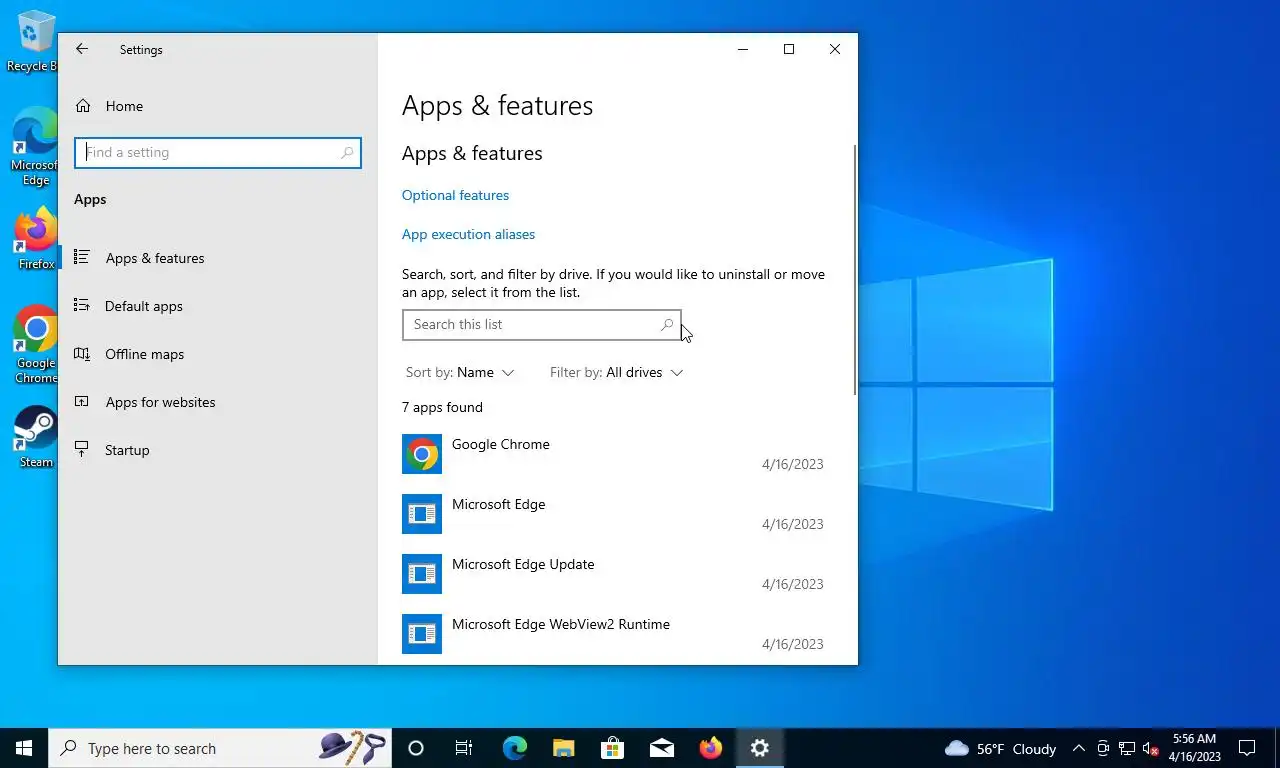
Task: Click the Settings gear taskbar button
Action: click(760, 748)
